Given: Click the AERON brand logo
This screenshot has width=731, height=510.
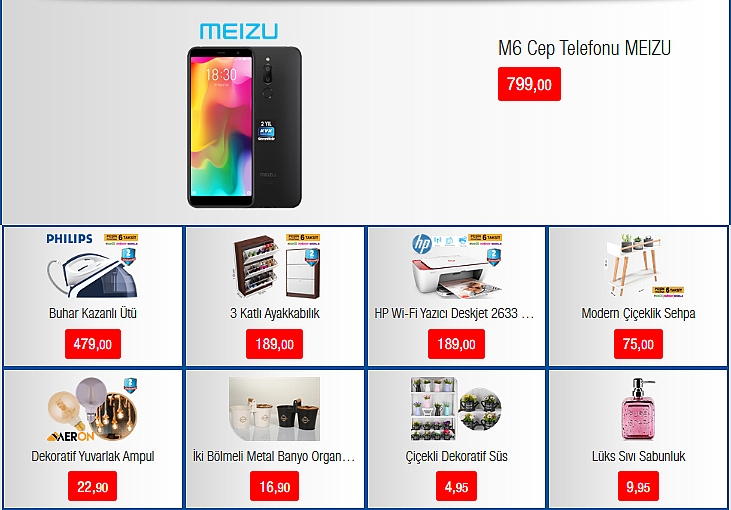Looking at the screenshot, I should (70, 436).
